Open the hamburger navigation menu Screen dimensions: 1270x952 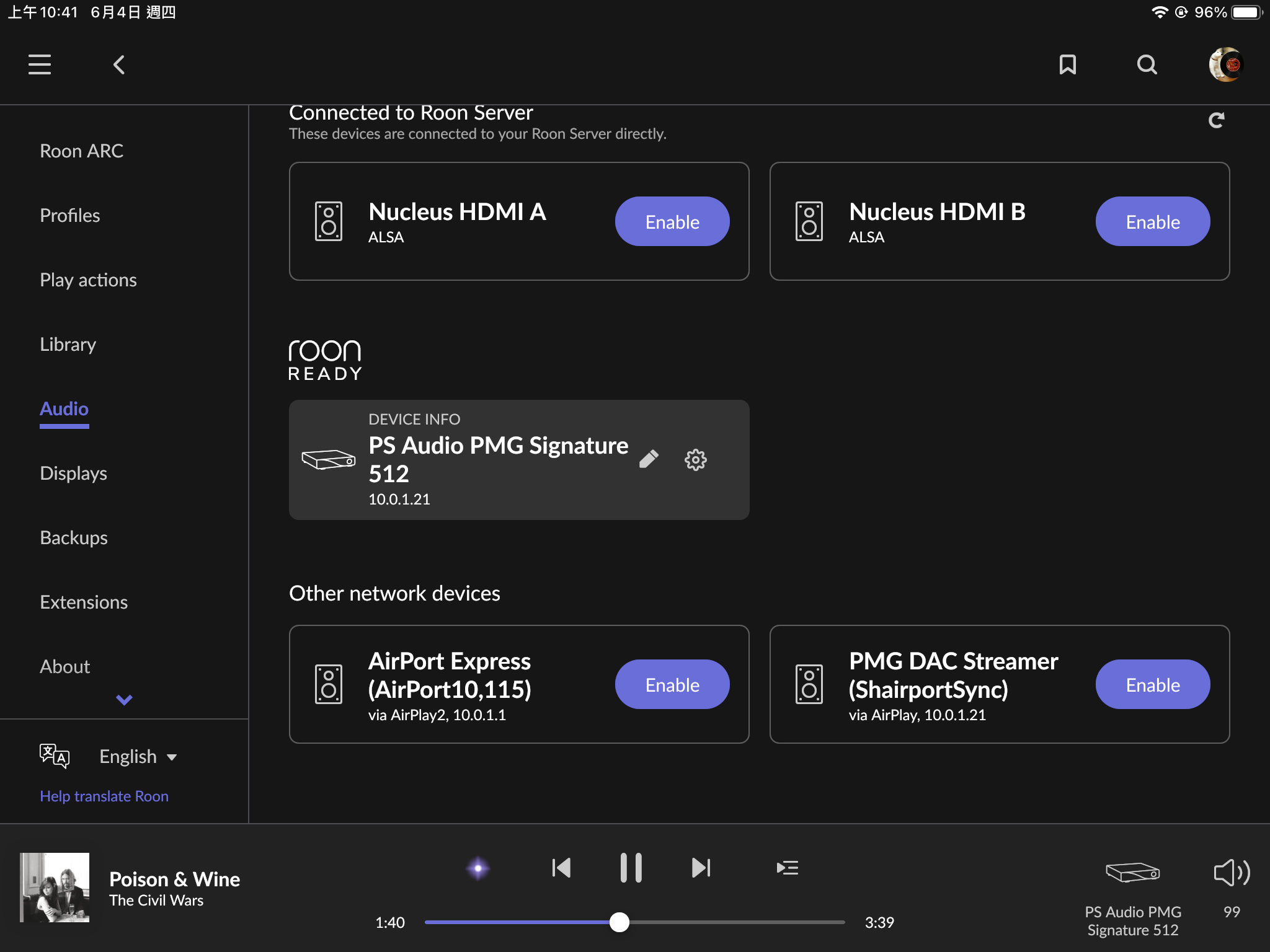click(x=40, y=64)
